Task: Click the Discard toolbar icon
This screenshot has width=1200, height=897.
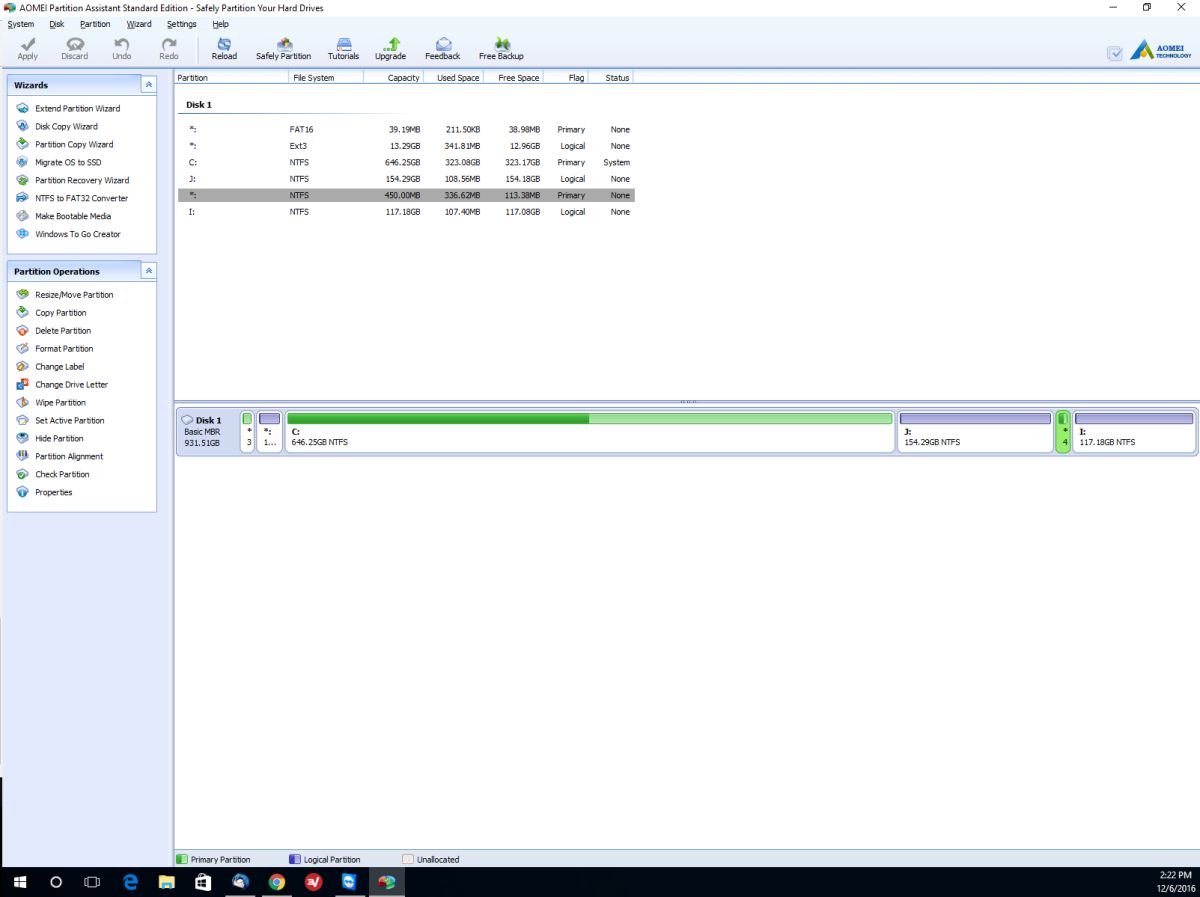Action: [x=75, y=49]
